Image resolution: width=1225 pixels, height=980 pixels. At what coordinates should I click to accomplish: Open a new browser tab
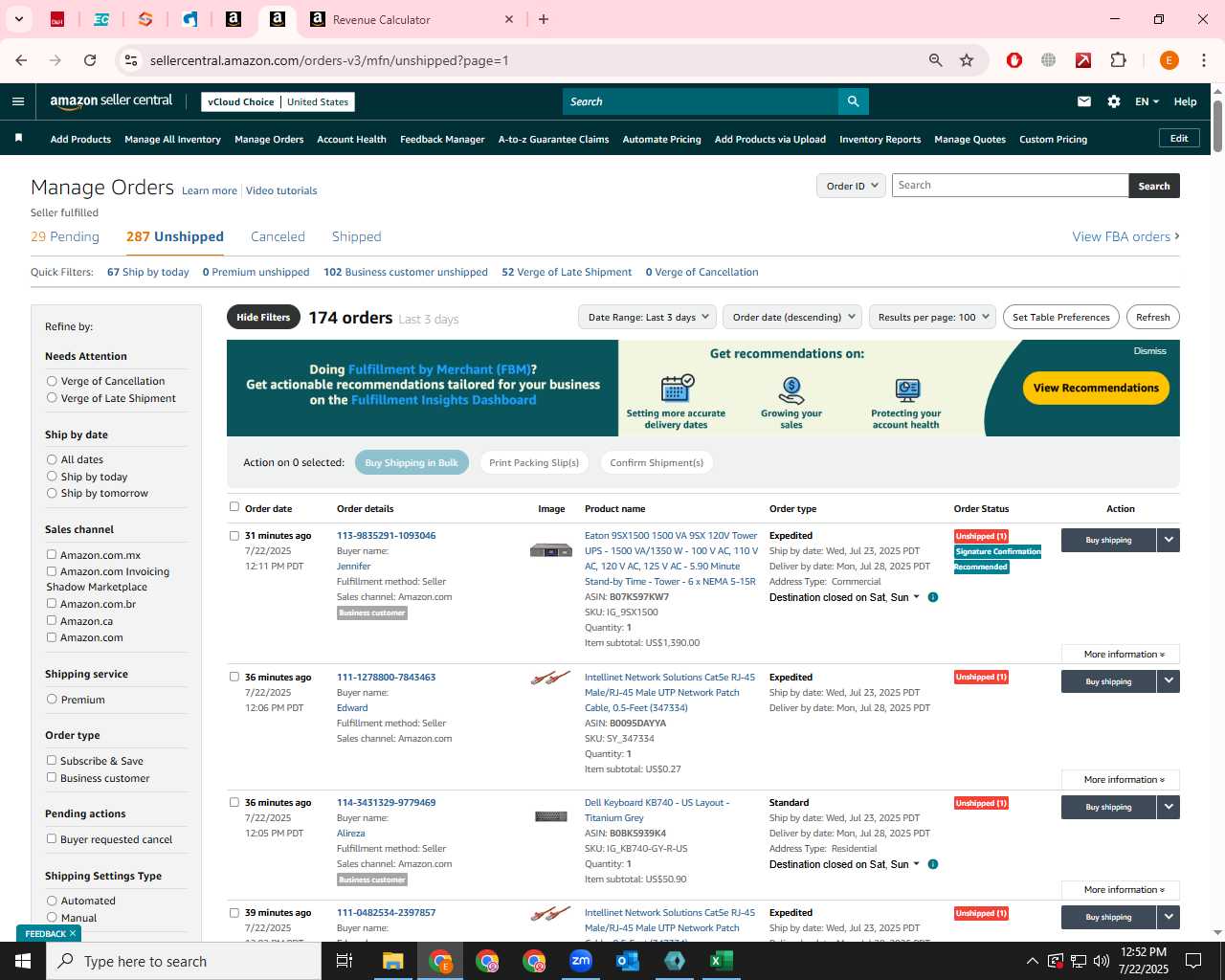(544, 19)
